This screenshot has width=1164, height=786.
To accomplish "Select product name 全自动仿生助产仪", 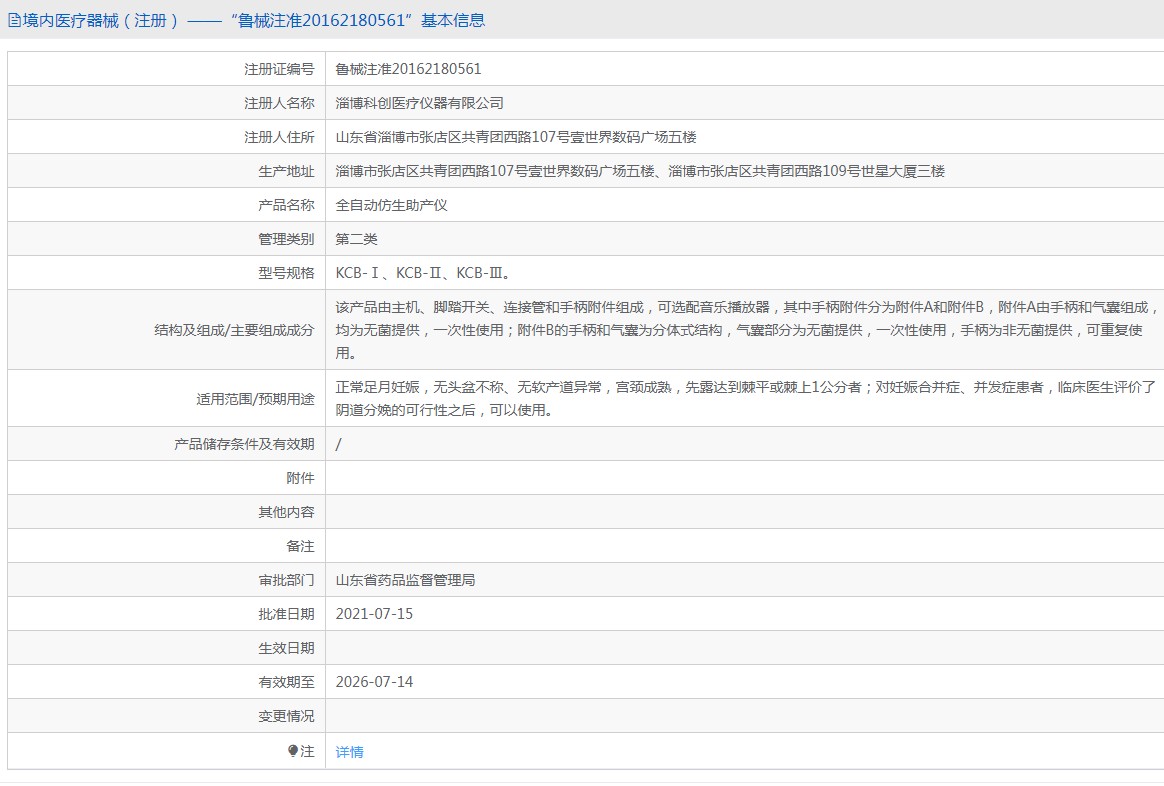I will [x=391, y=206].
